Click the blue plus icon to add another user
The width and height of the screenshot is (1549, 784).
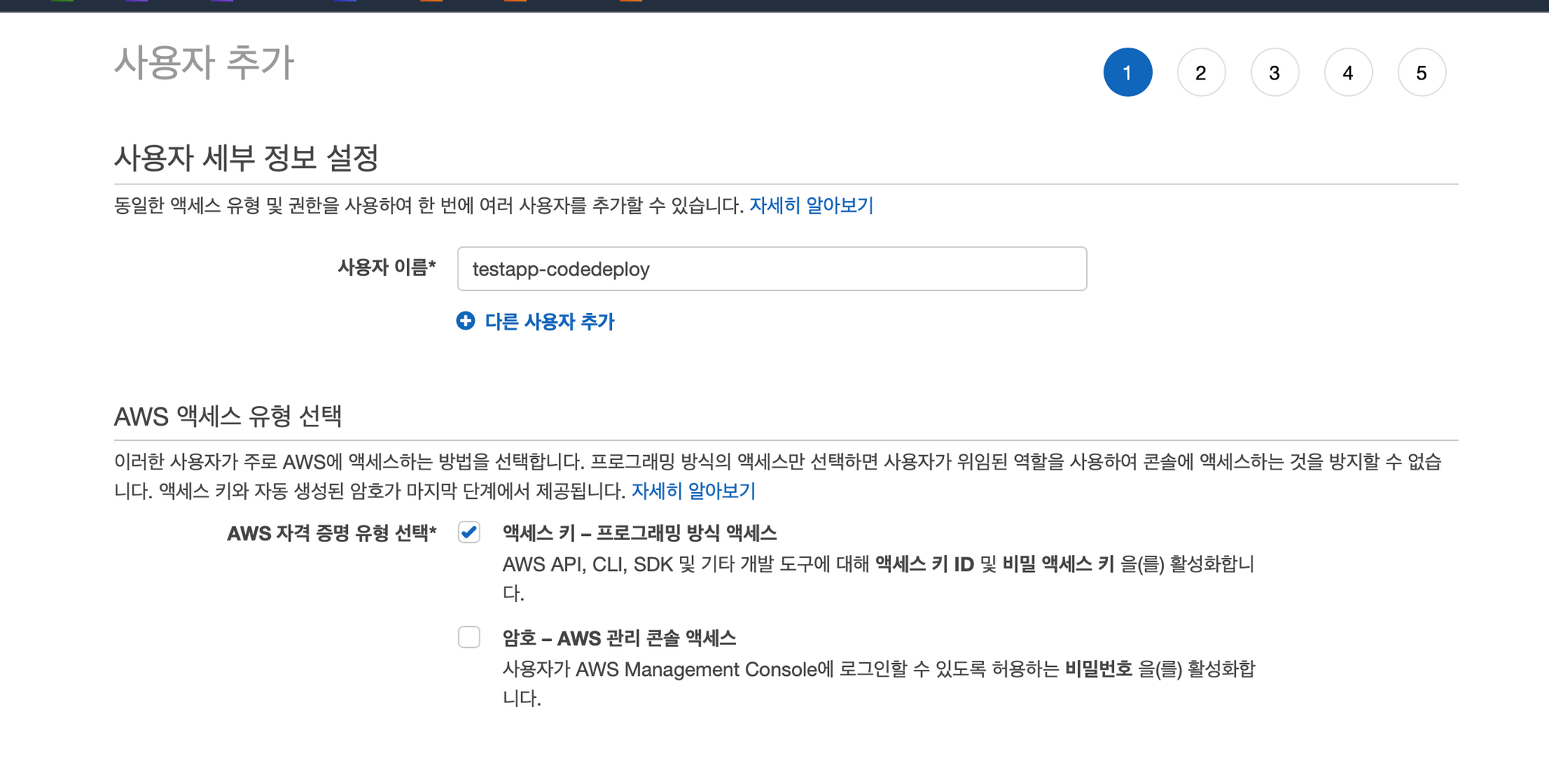click(x=466, y=321)
